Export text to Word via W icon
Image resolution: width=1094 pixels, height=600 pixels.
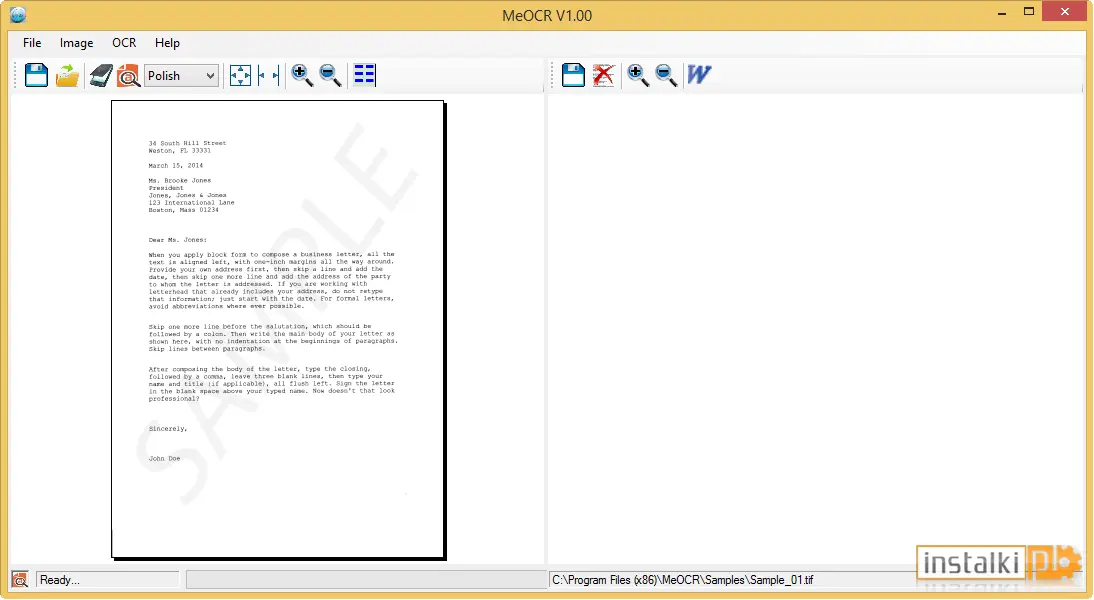tap(699, 74)
